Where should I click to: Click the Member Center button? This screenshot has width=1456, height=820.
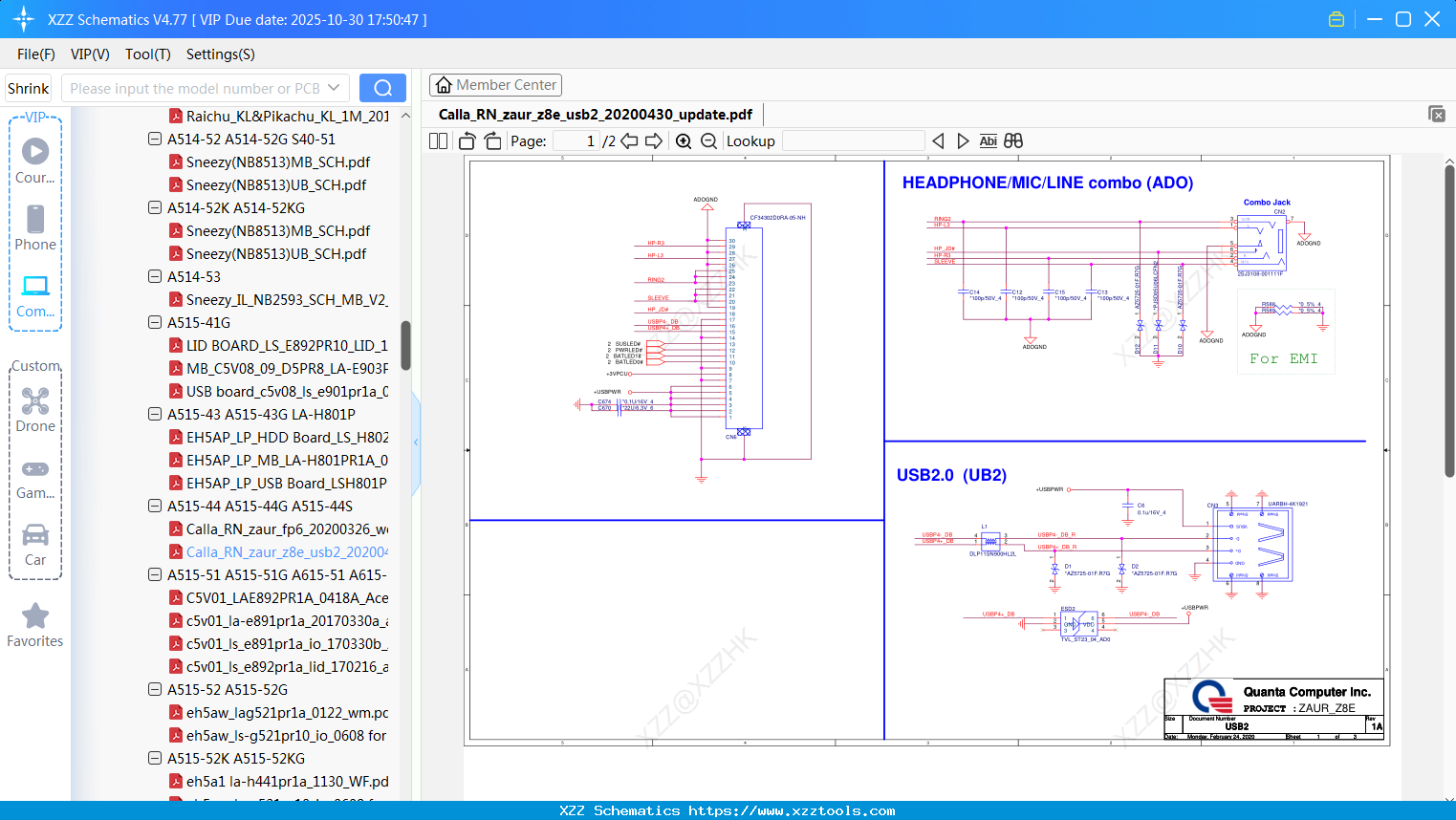coord(495,85)
